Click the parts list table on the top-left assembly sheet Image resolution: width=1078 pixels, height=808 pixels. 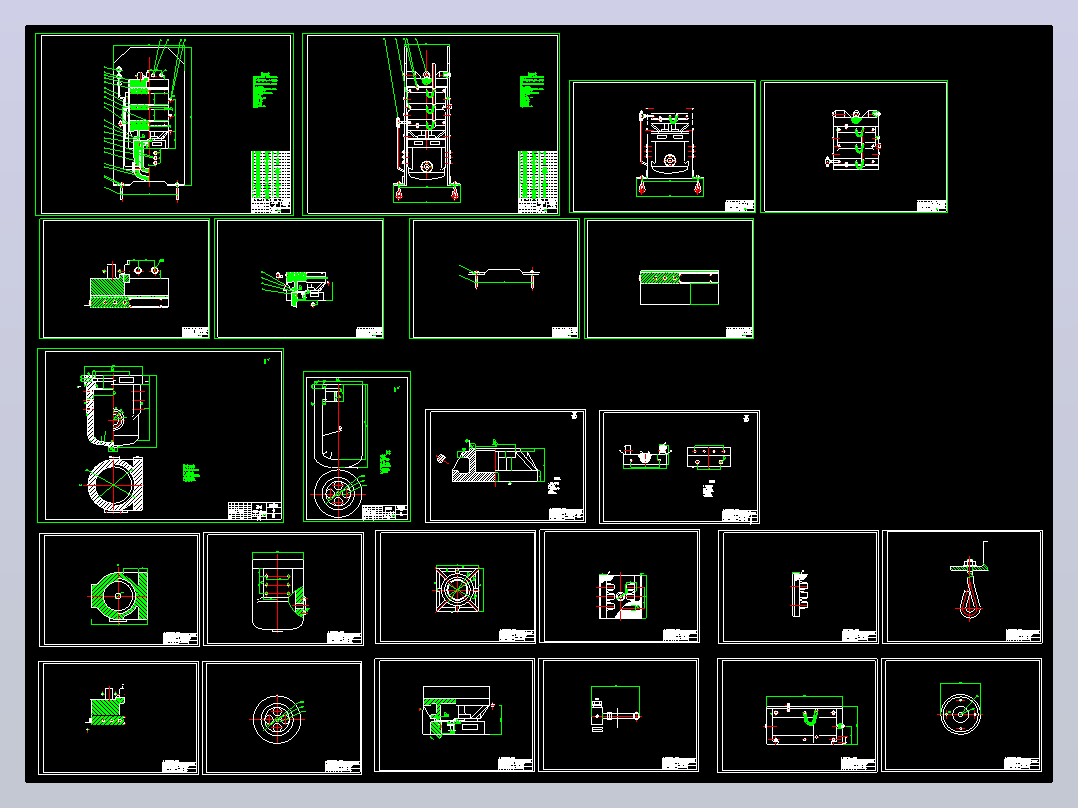[270, 182]
